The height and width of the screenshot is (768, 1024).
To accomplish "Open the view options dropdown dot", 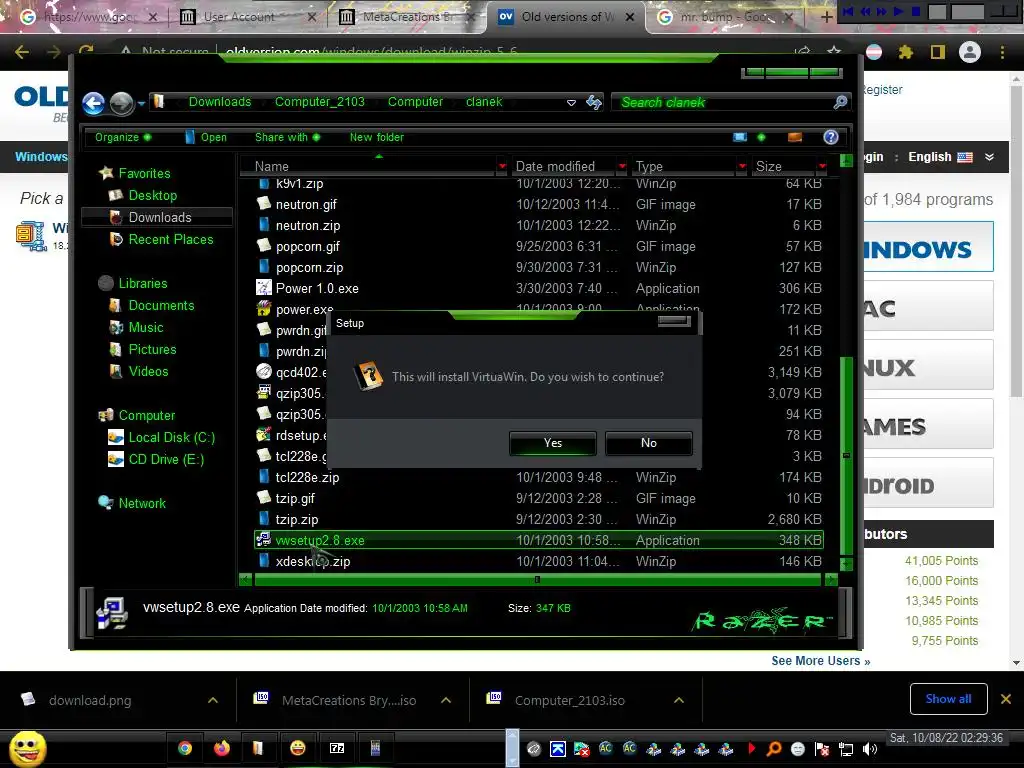I will 761,137.
